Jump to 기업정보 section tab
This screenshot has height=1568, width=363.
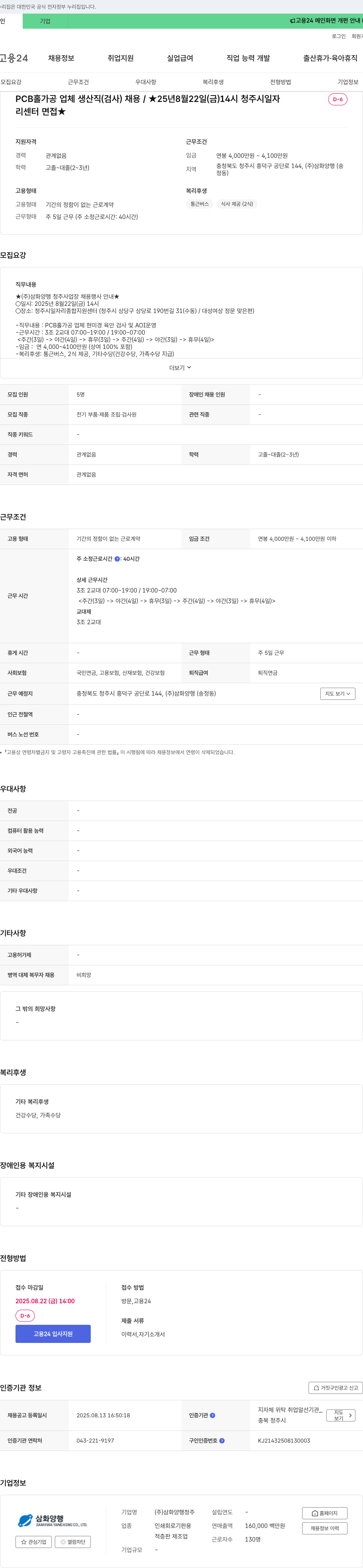click(348, 82)
